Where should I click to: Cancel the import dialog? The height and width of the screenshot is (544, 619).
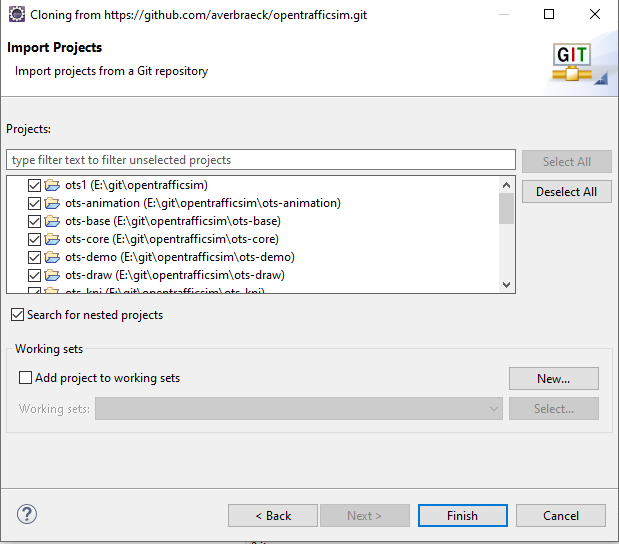click(561, 516)
